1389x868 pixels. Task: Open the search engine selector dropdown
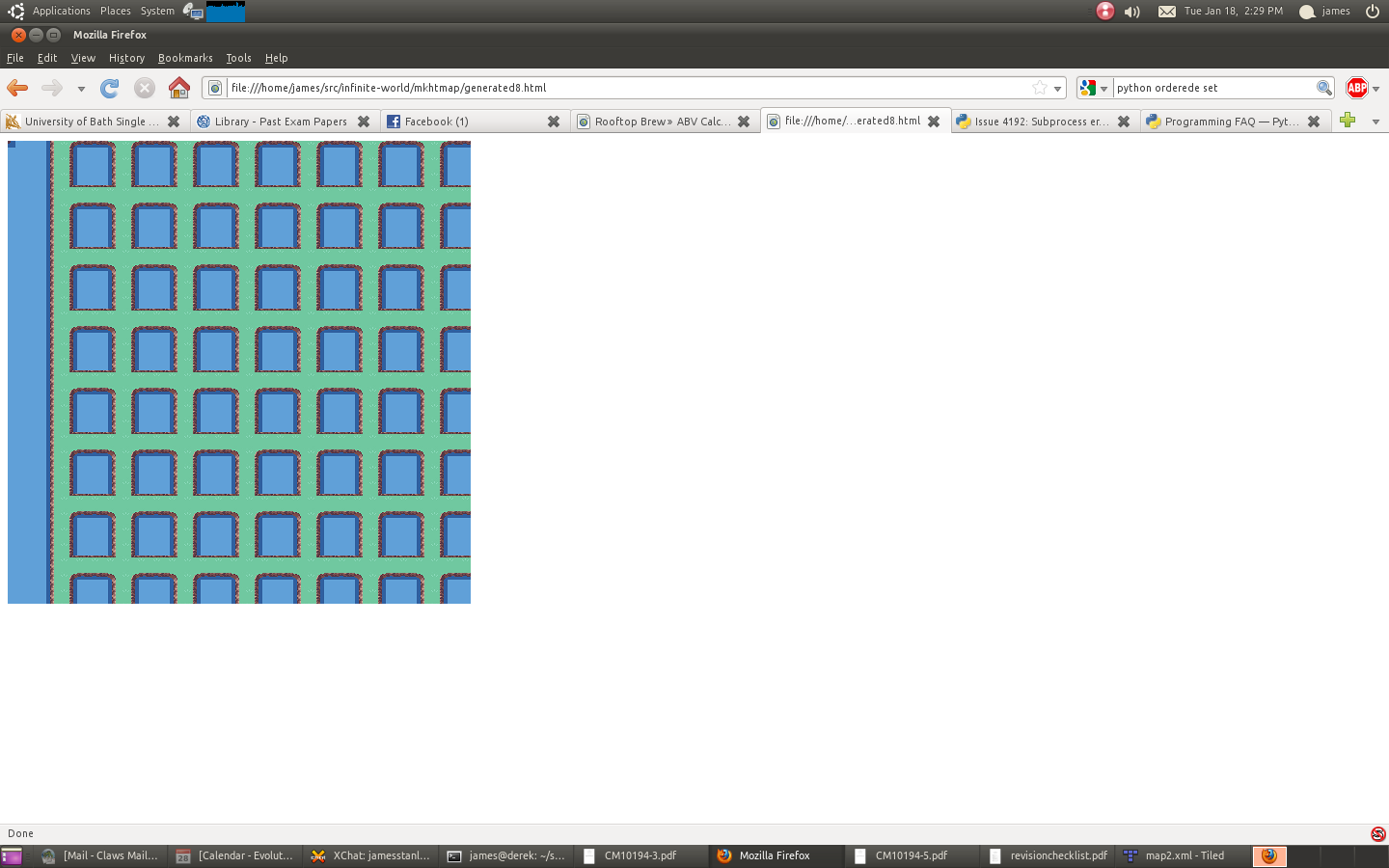1094,88
